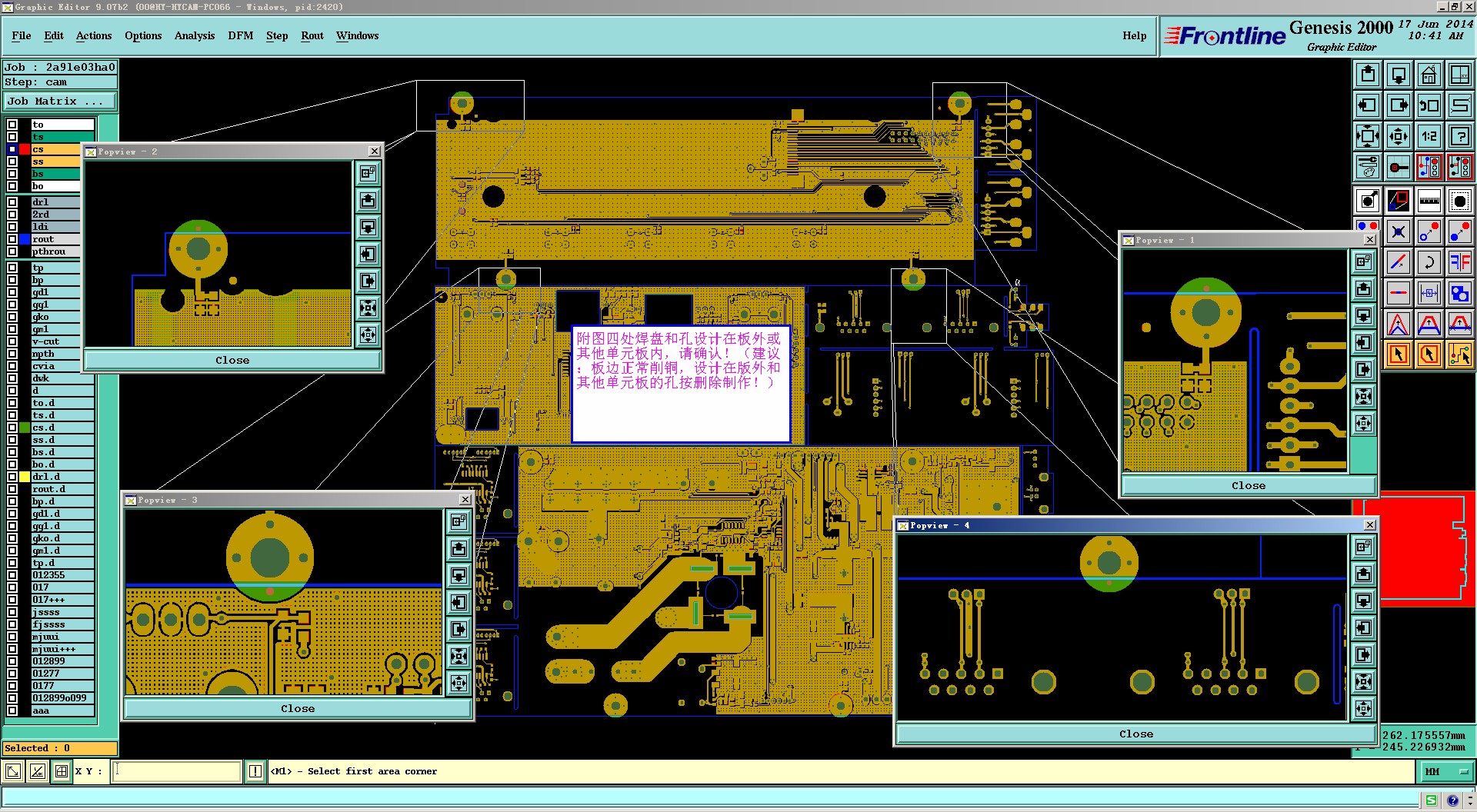Open the DFM menu
Image resolution: width=1477 pixels, height=812 pixels.
pyautogui.click(x=241, y=35)
